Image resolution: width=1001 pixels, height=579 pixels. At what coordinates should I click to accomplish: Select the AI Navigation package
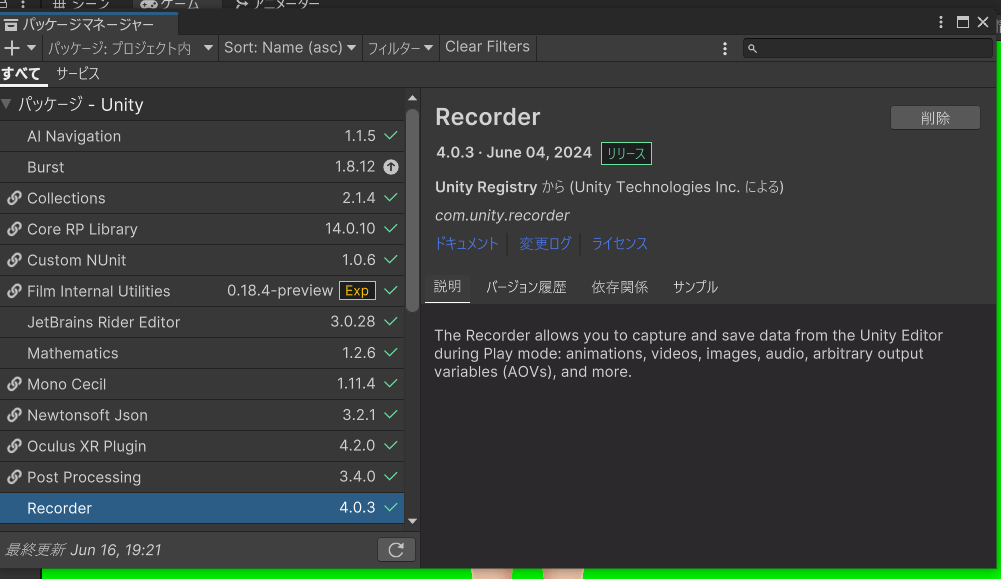[202, 136]
